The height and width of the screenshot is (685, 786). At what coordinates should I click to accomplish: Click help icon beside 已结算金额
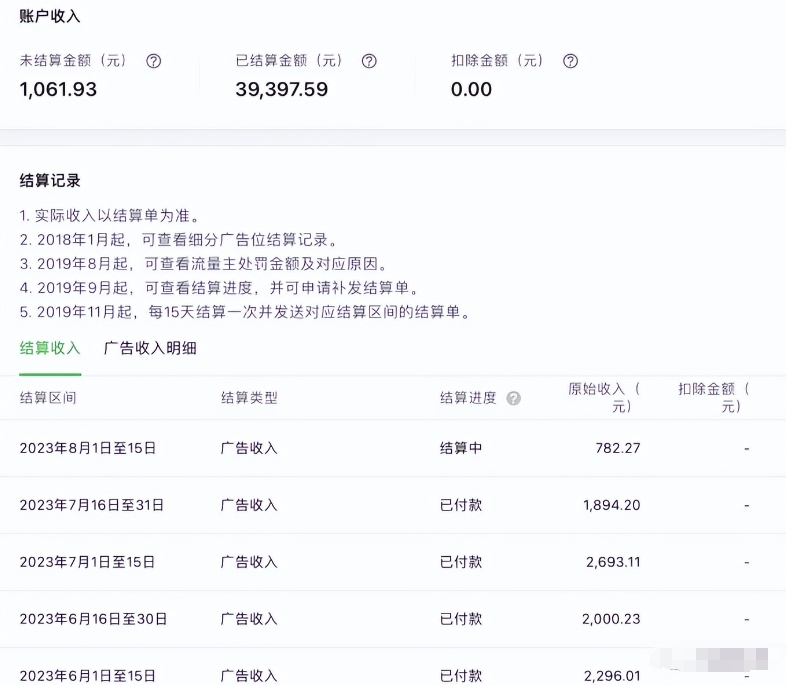pyautogui.click(x=369, y=61)
